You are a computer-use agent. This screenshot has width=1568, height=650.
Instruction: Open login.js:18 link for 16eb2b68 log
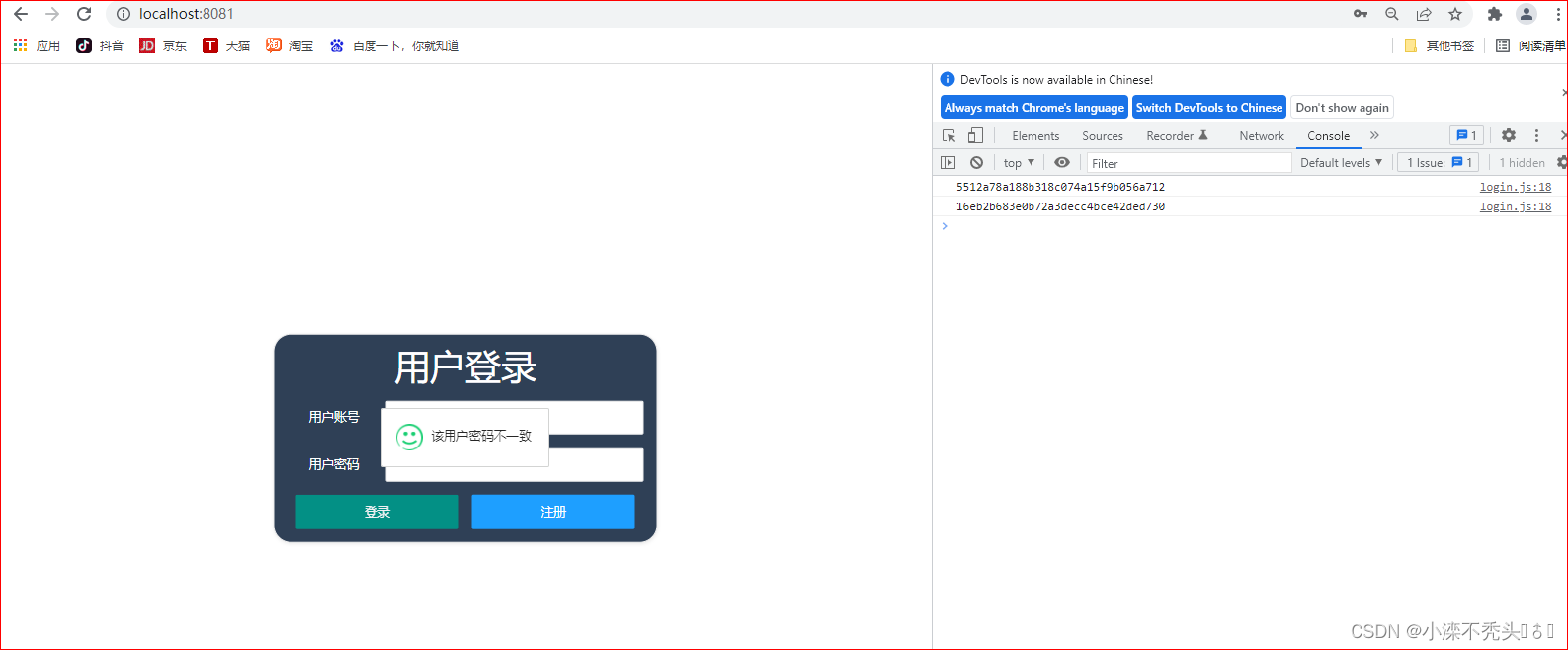coord(1515,206)
